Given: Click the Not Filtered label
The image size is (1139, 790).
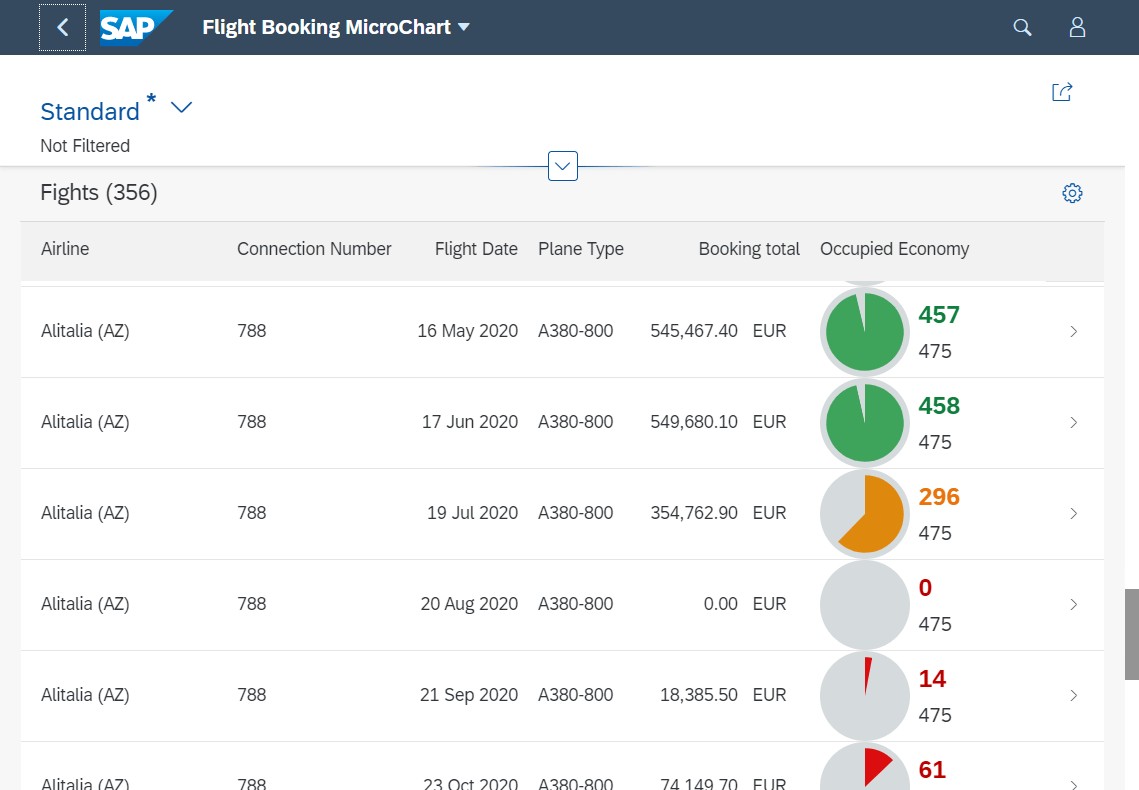Looking at the screenshot, I should 85,145.
